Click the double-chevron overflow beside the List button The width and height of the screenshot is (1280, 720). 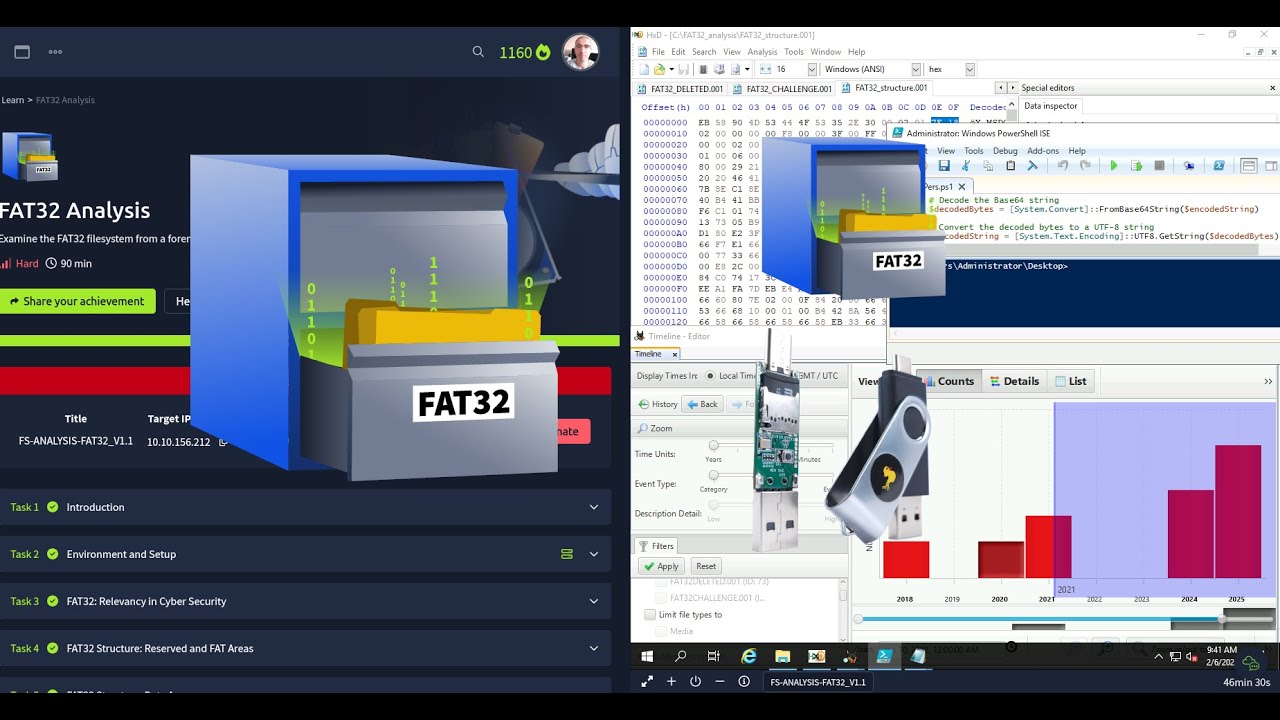pos(1268,381)
